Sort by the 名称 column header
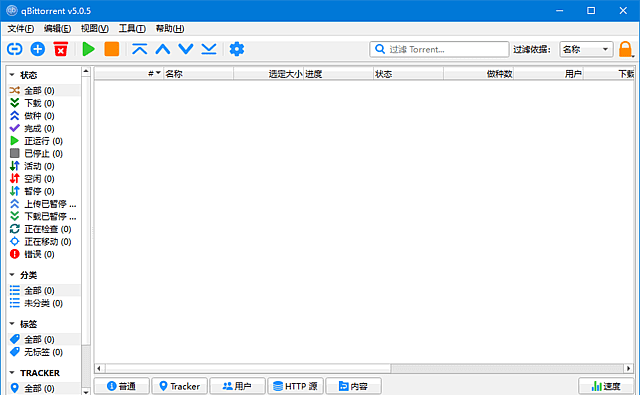The height and width of the screenshot is (395, 640). [x=198, y=74]
